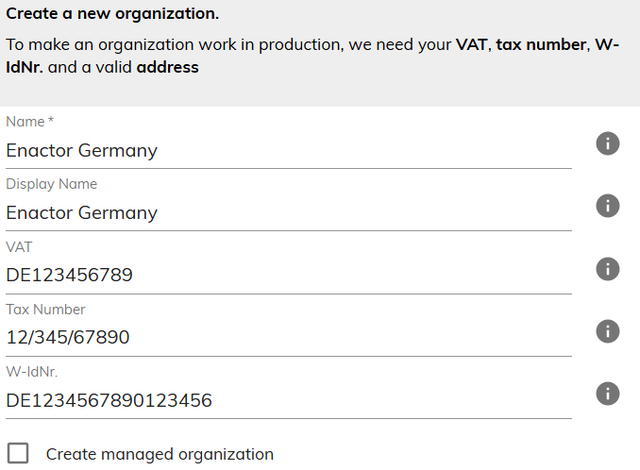The width and height of the screenshot is (640, 470).
Task: Click info icon next to Tax Number
Action: pyautogui.click(x=607, y=331)
